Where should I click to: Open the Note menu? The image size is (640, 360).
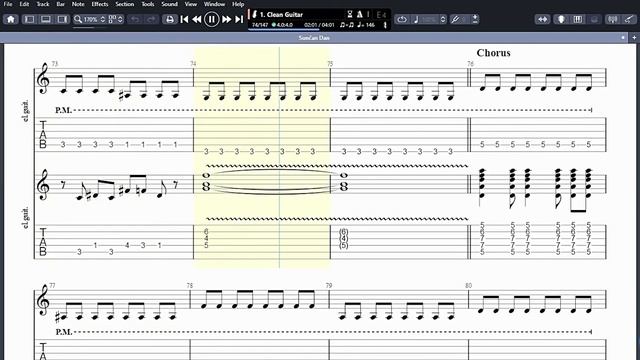click(x=78, y=4)
